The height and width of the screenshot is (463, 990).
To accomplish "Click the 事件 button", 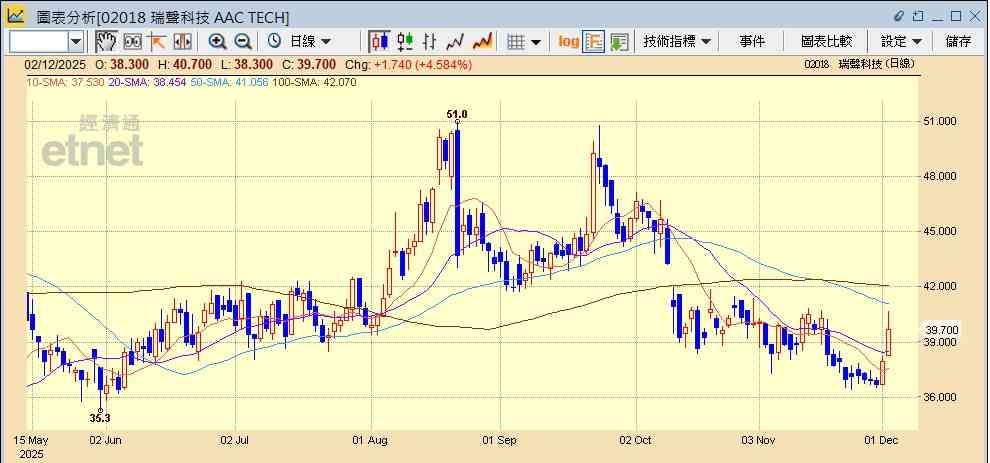I will click(x=752, y=41).
